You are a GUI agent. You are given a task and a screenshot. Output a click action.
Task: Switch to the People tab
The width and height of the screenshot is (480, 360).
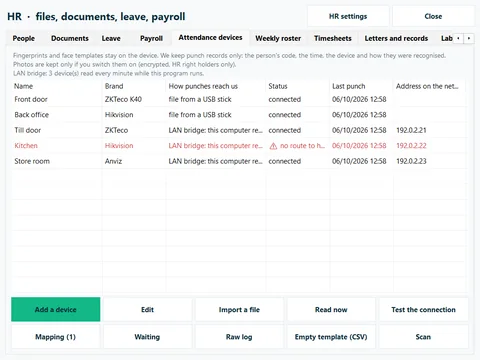point(24,38)
